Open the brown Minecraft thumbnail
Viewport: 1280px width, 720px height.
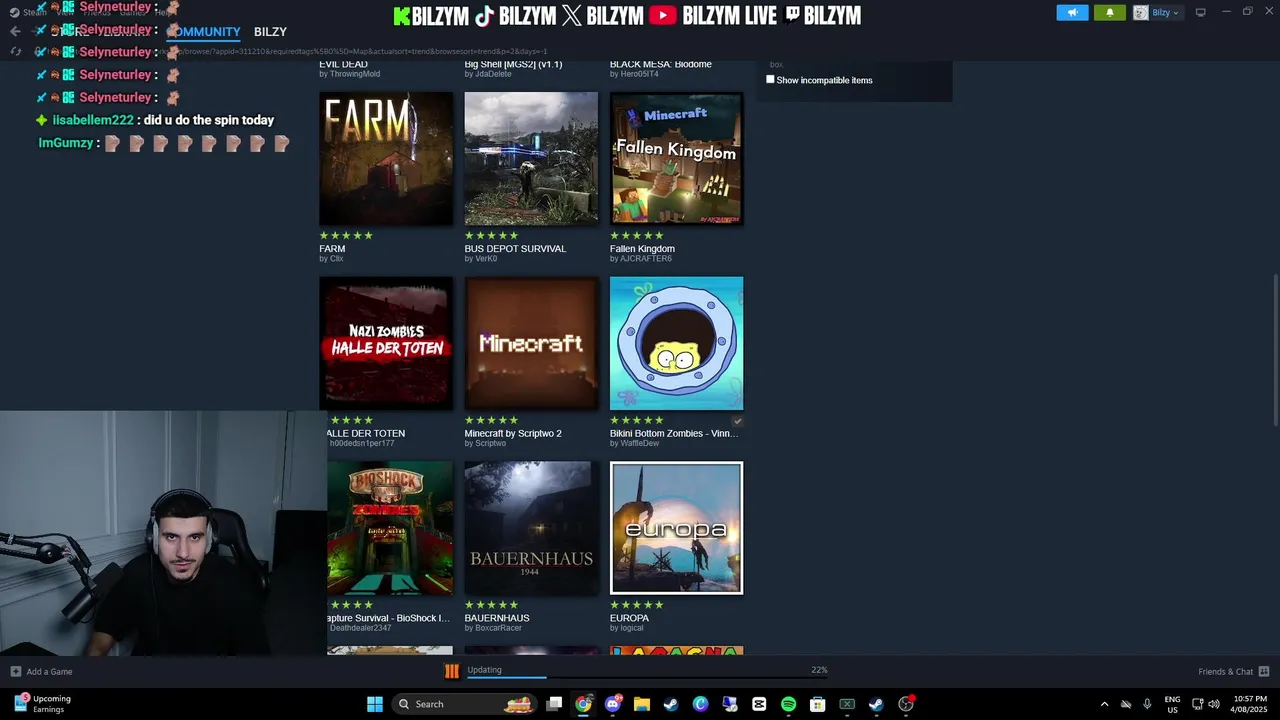pos(531,343)
